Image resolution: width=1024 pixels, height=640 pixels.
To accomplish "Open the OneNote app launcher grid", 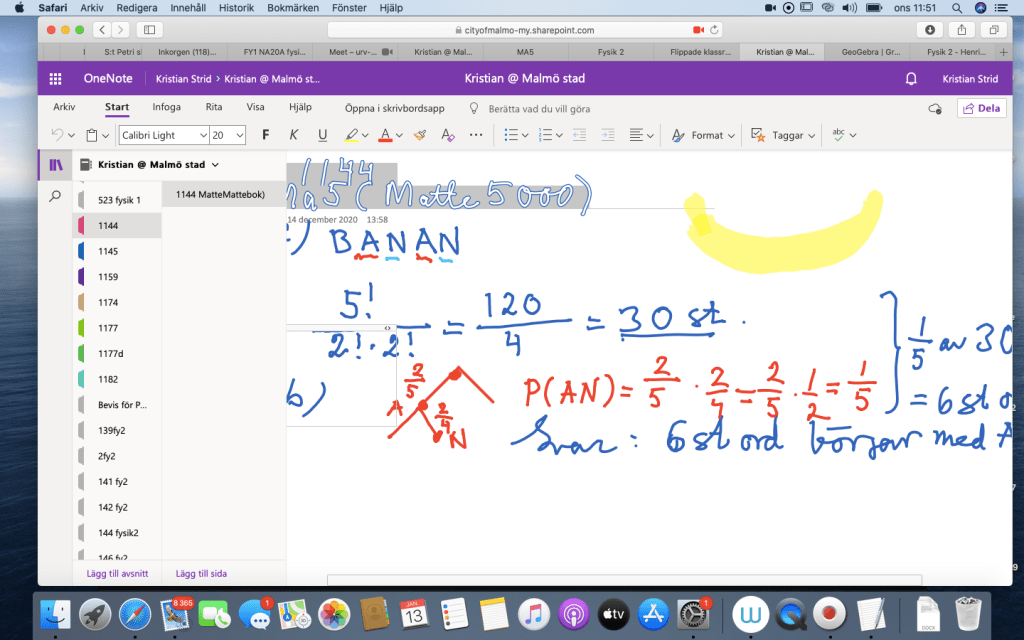I will [56, 79].
